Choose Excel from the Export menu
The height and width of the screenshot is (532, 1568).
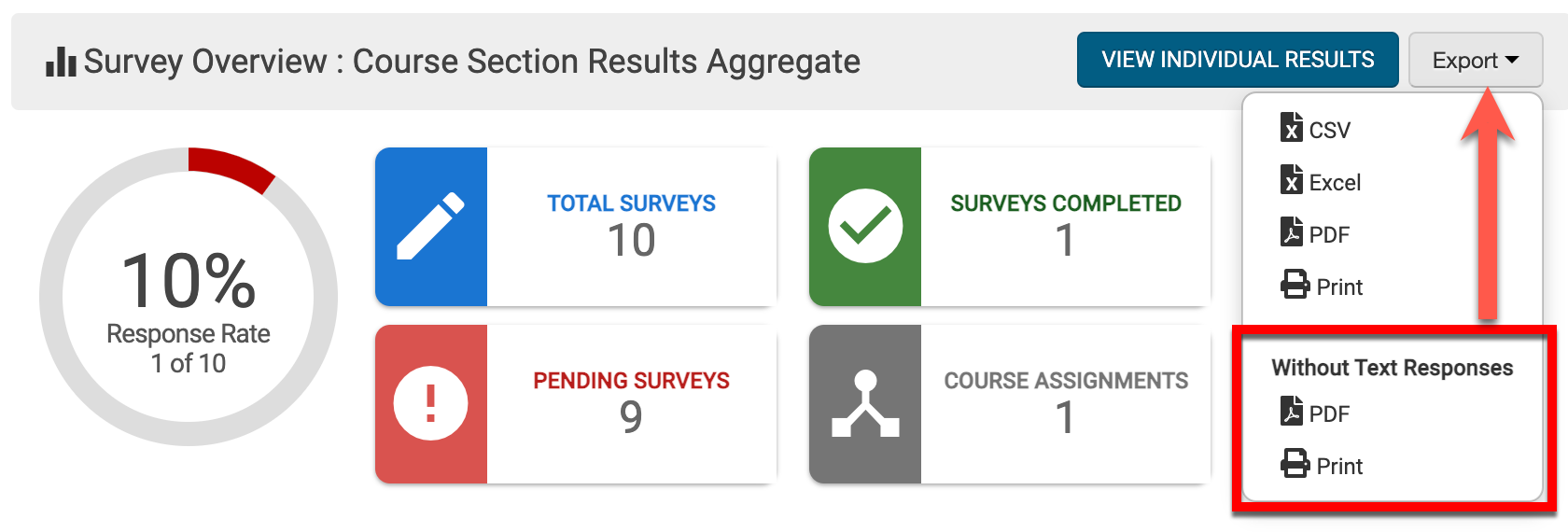[1335, 182]
